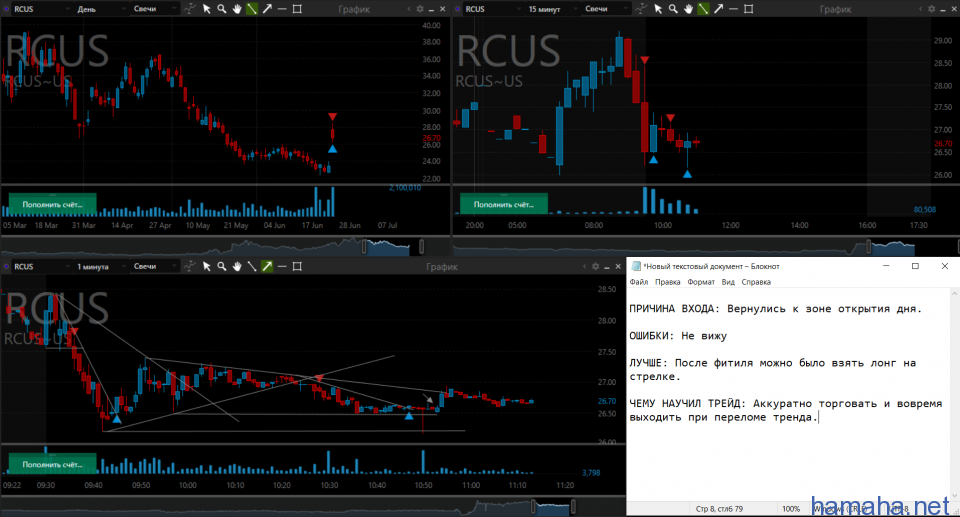Open the RCUS ticker dropdown in 15-minute chart
This screenshot has width=960, height=517.
click(x=491, y=9)
